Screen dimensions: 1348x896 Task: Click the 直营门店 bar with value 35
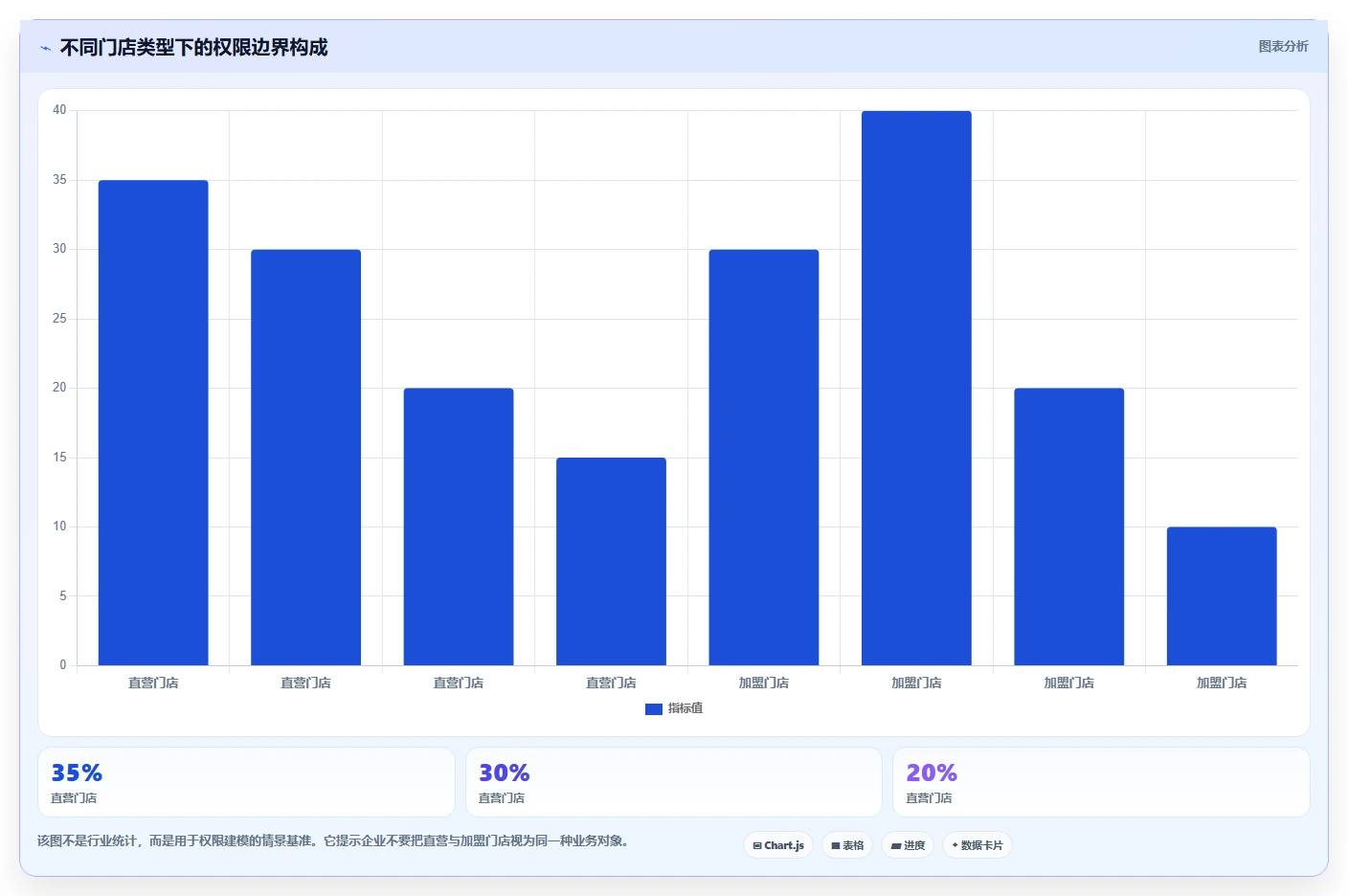(153, 422)
